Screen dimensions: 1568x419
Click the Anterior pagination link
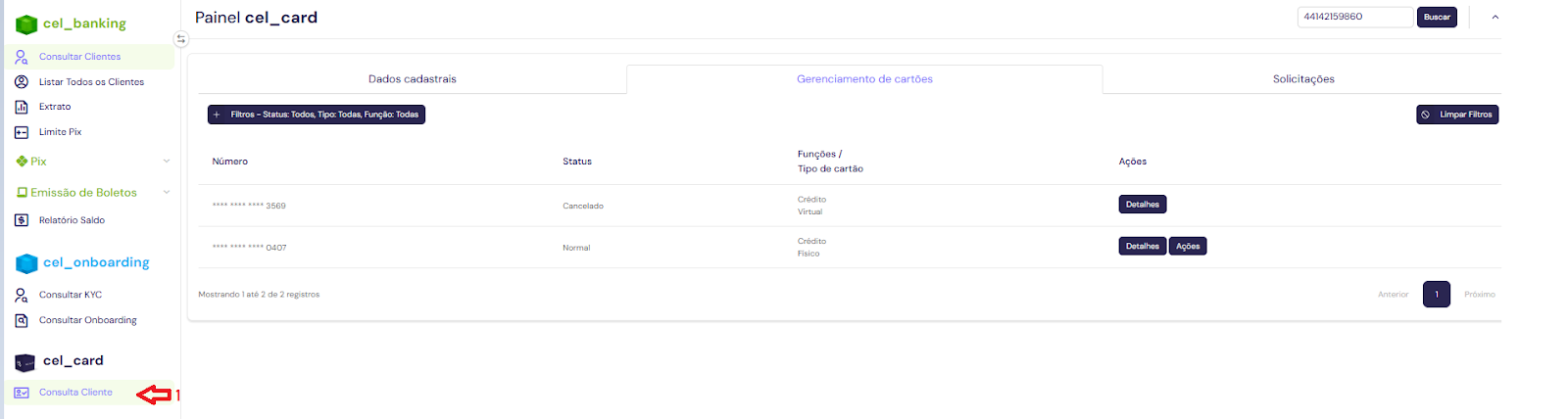1393,295
